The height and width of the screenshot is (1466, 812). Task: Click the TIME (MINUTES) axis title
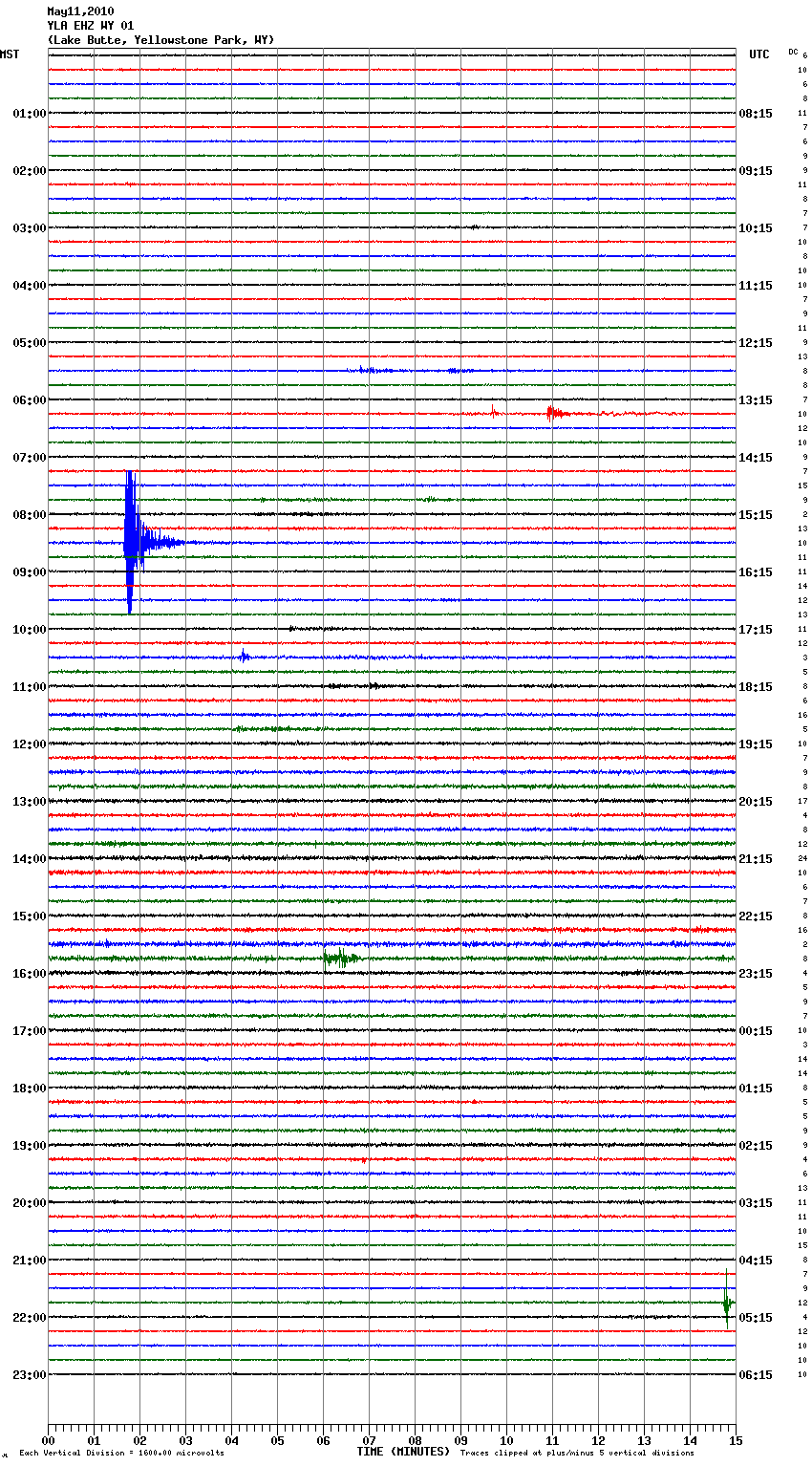(403, 1452)
